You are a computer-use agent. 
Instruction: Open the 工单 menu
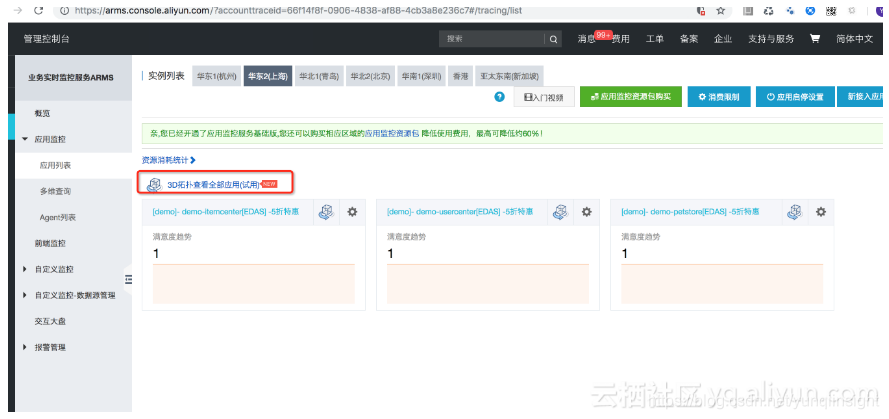(x=655, y=39)
